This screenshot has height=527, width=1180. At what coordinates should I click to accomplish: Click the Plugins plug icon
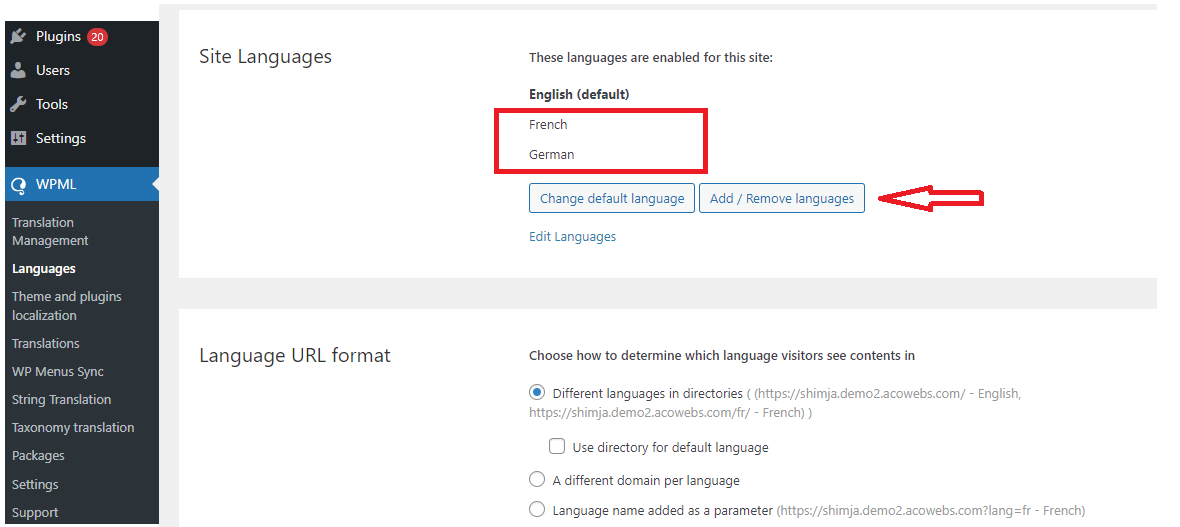pos(19,36)
